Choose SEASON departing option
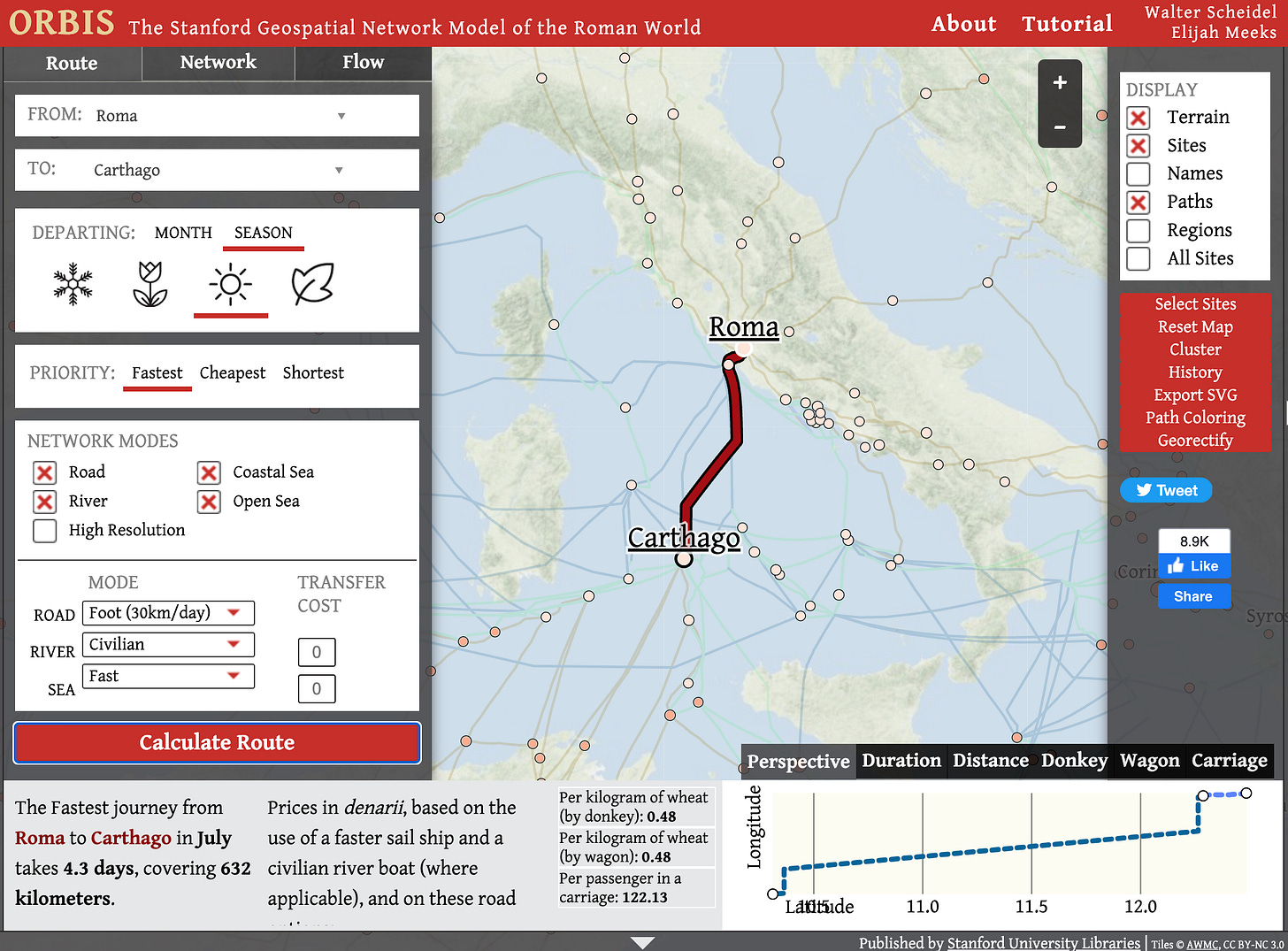 [x=263, y=233]
